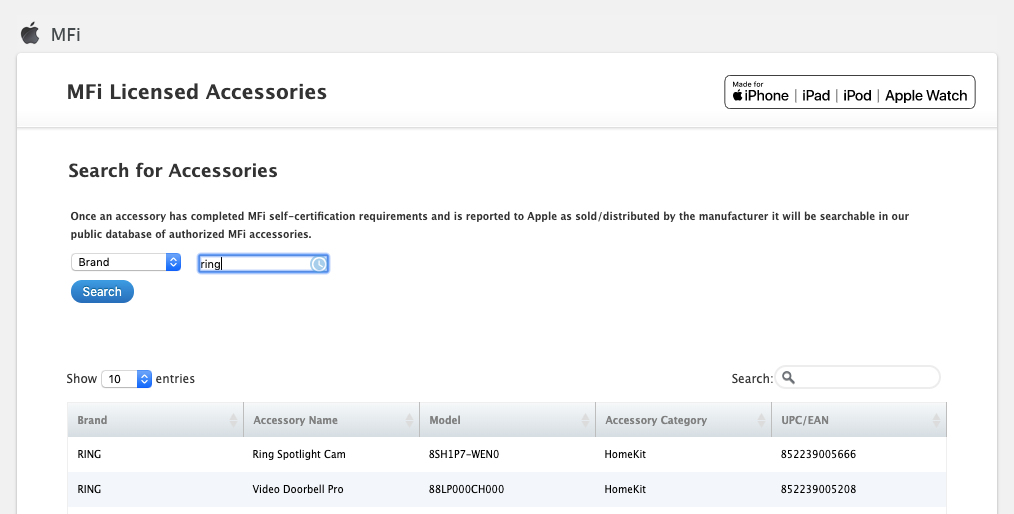Sort table by Brand column arrows
Viewport: 1014px width, 514px height.
click(234, 420)
